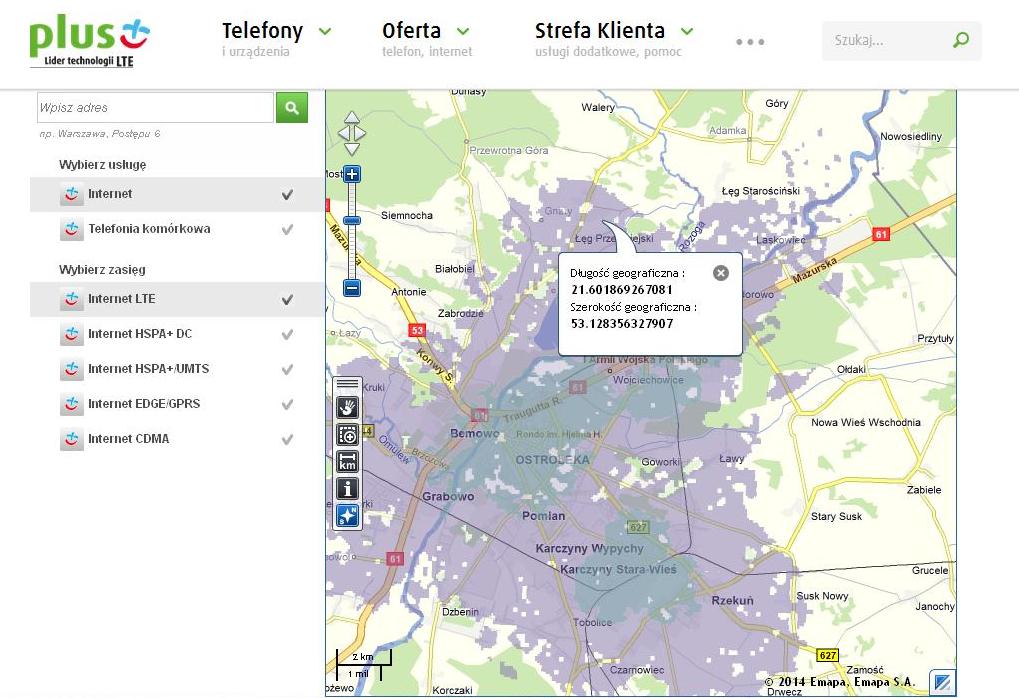Select the info tool on map
Viewport: 1019px width, 698px height.
[348, 488]
